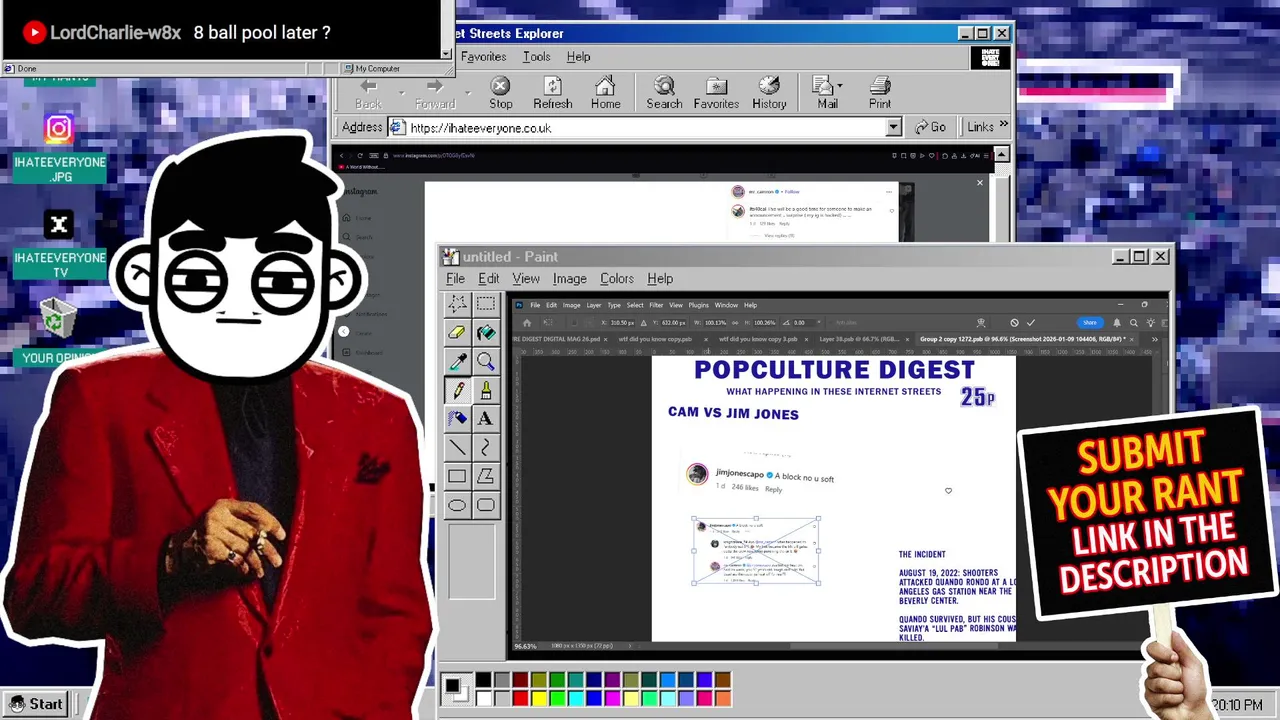The image size is (1280, 720).
Task: Click the Back arrow in Streets Explorer
Action: pos(368,93)
